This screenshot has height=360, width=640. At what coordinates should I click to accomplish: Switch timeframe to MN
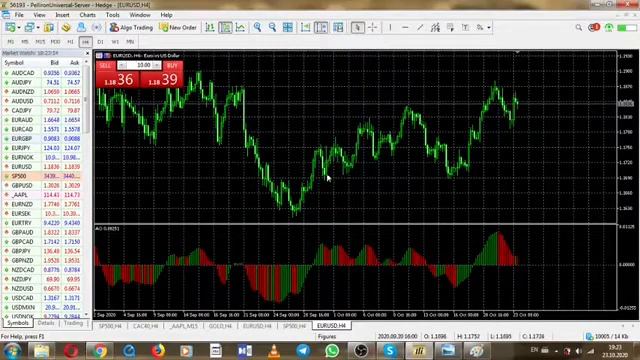(x=130, y=42)
